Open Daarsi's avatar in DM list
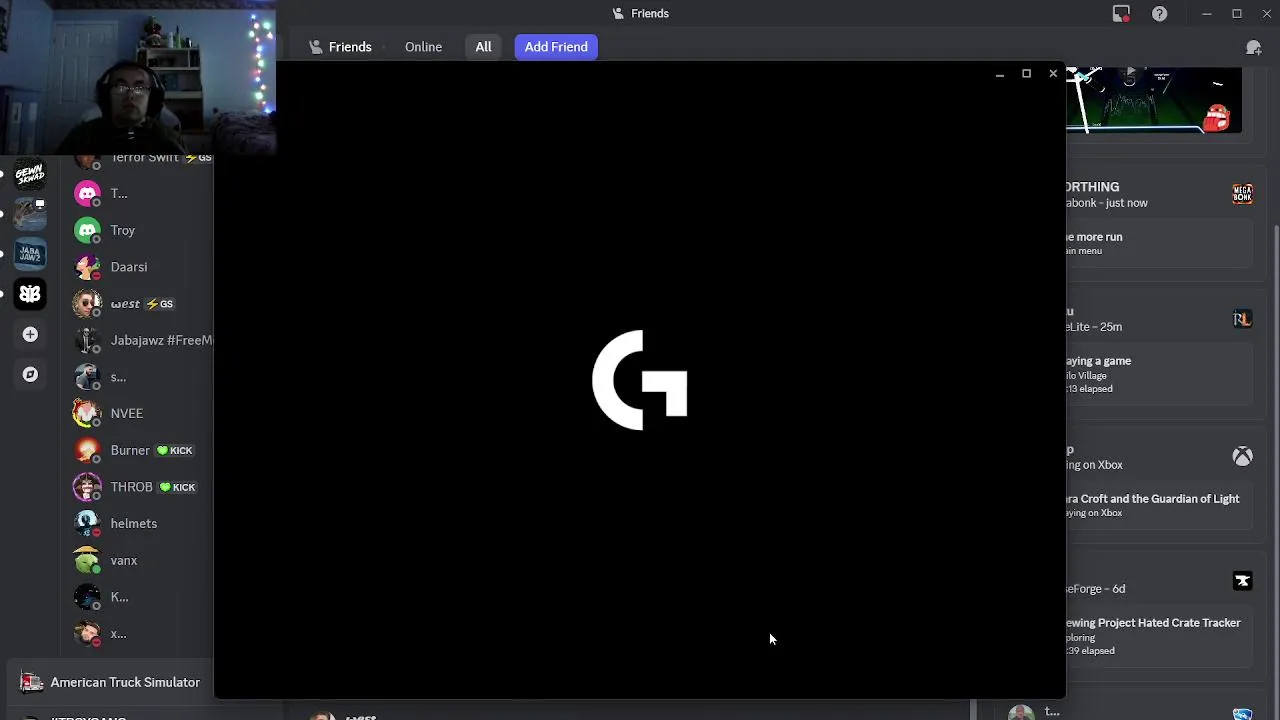 click(x=88, y=267)
